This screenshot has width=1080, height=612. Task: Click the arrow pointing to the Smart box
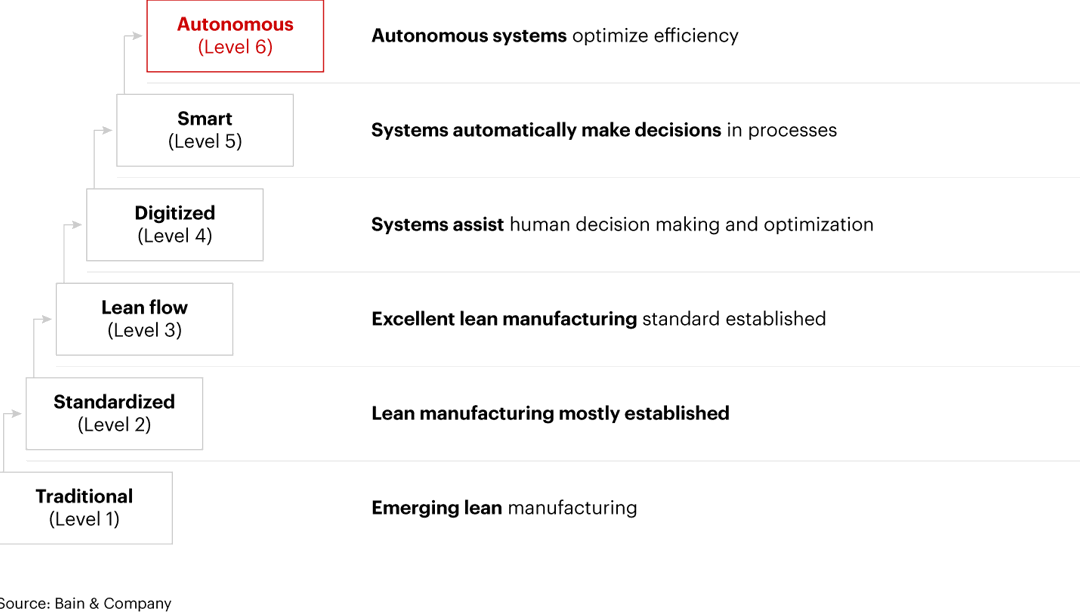(x=106, y=130)
